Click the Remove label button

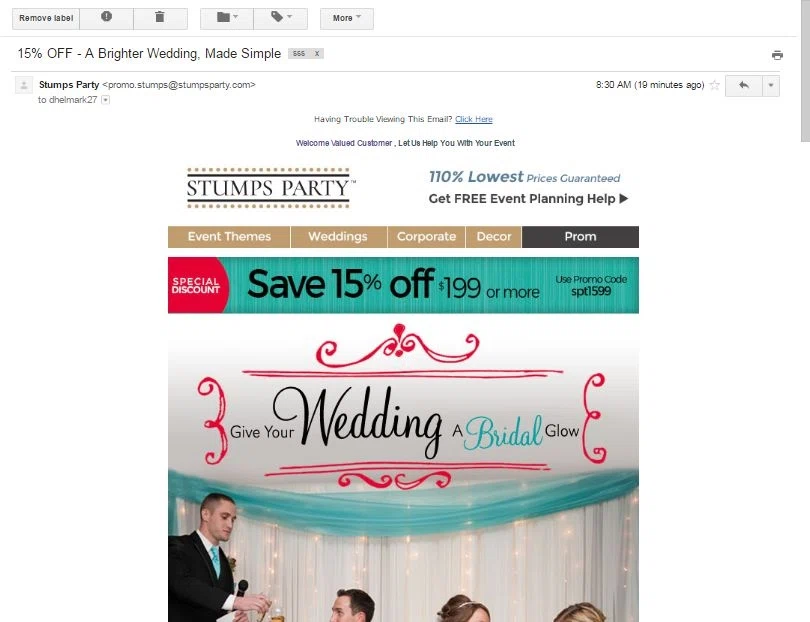[46, 18]
